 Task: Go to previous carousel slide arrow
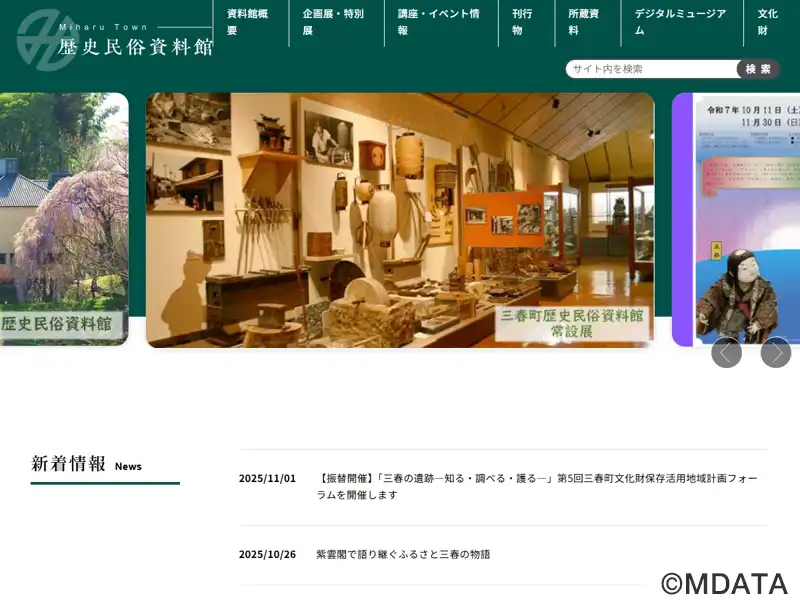click(x=726, y=352)
